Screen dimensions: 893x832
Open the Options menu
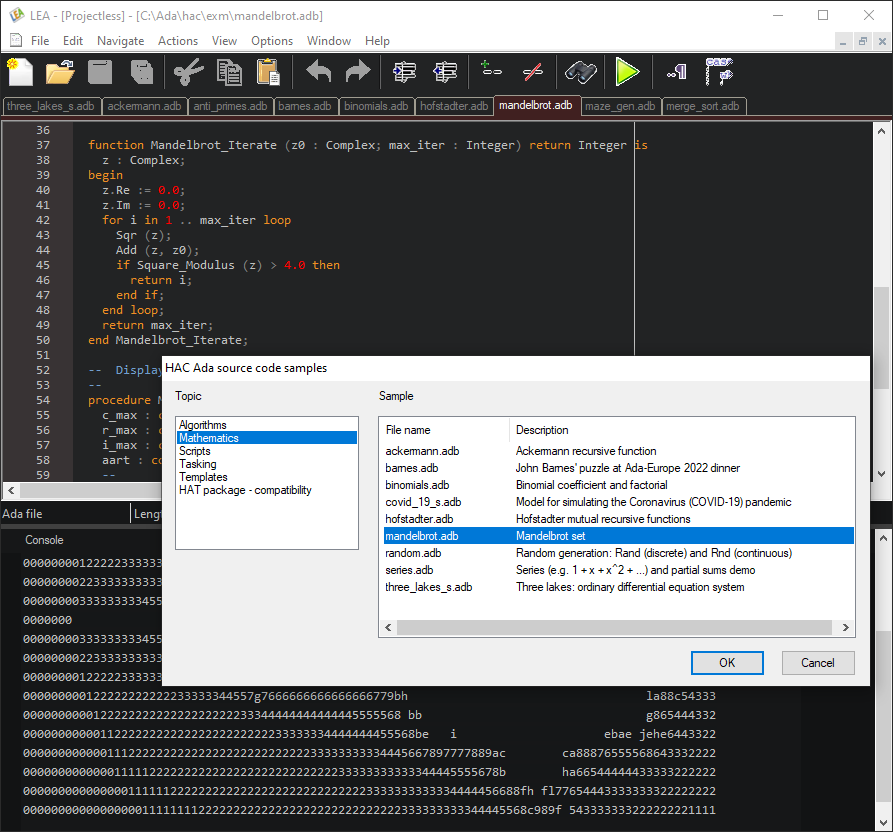pos(272,41)
